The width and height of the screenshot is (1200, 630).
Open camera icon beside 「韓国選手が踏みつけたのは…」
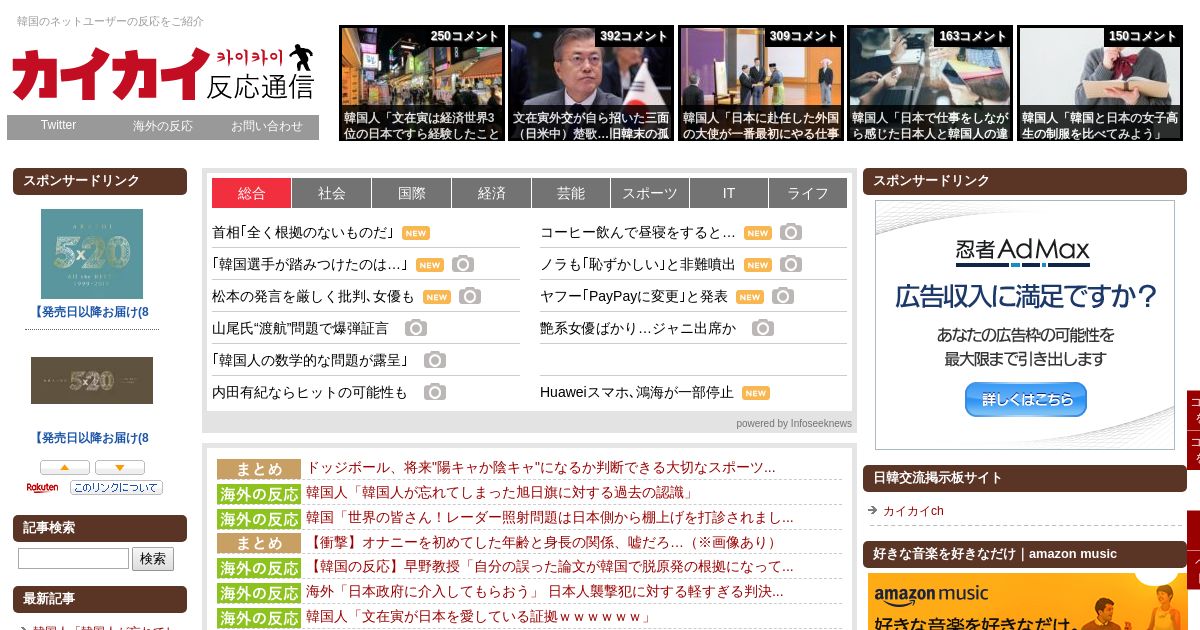(x=462, y=264)
